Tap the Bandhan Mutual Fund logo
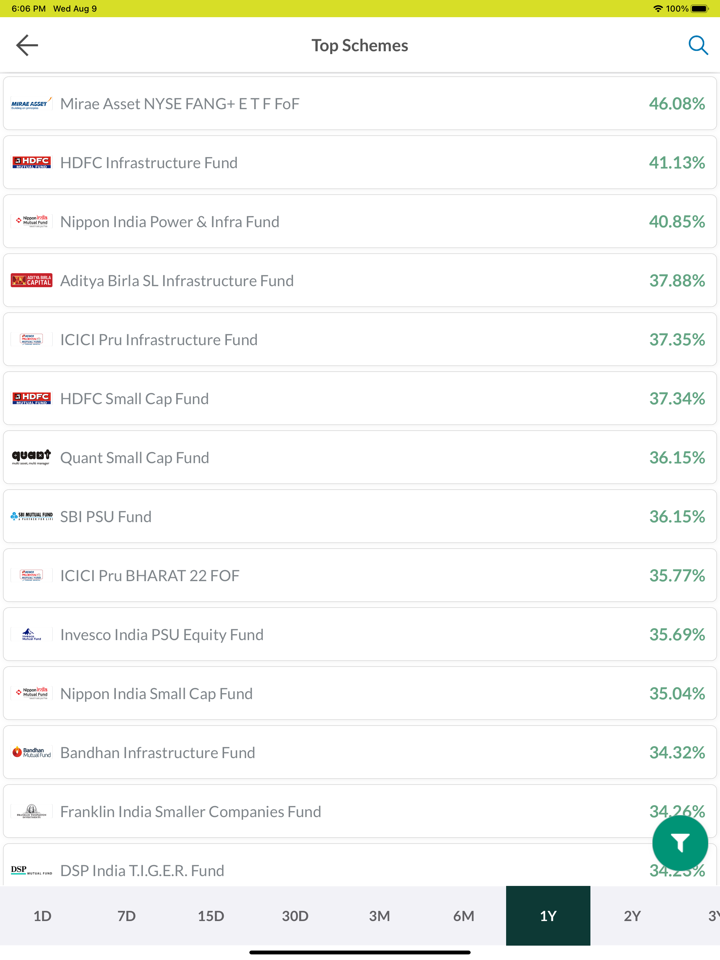Viewport: 720px width, 960px height. point(31,753)
